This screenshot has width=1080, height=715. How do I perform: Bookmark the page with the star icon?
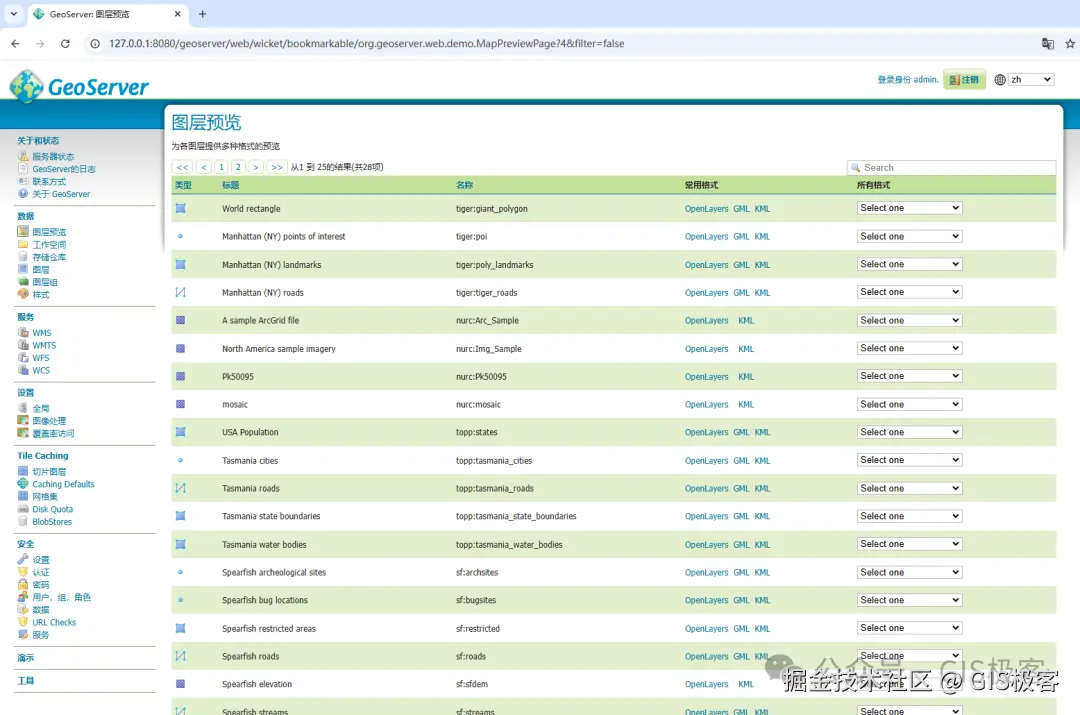coord(1070,43)
